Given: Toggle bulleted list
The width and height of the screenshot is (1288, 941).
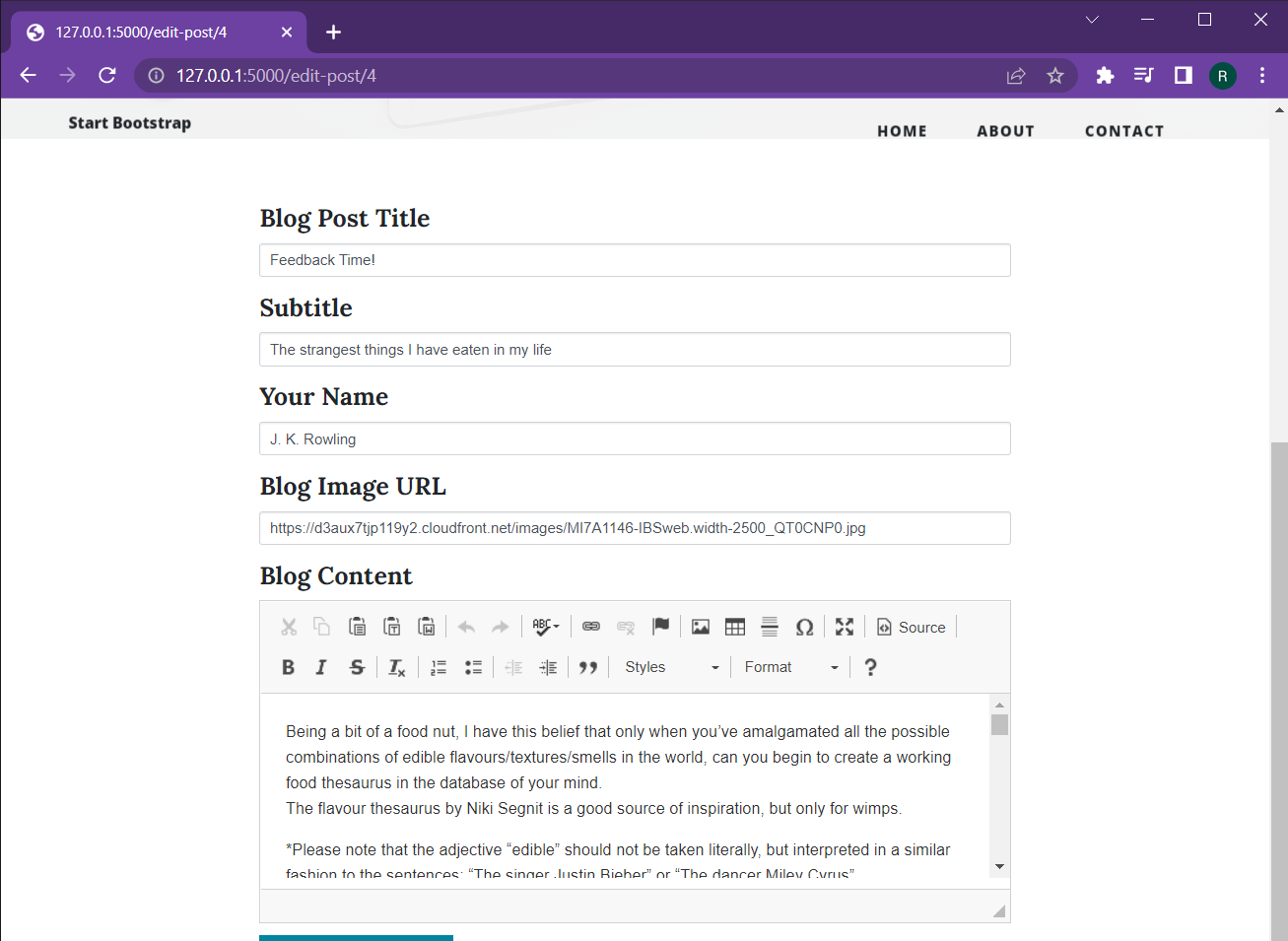Looking at the screenshot, I should tap(473, 667).
